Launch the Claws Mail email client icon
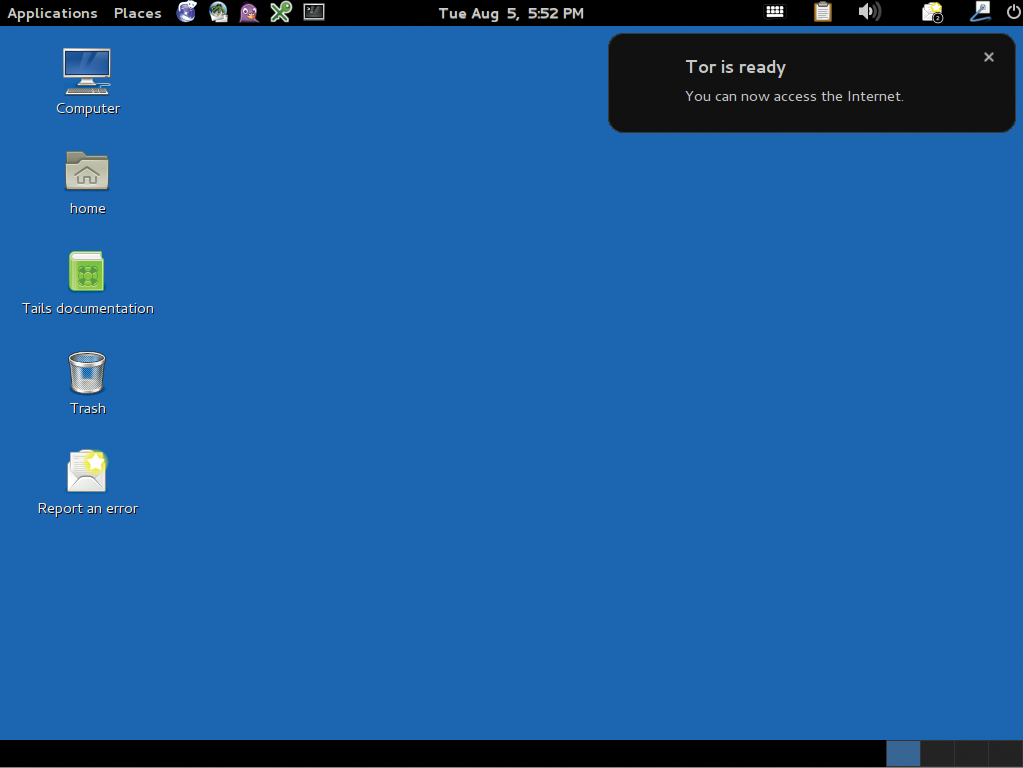 218,12
